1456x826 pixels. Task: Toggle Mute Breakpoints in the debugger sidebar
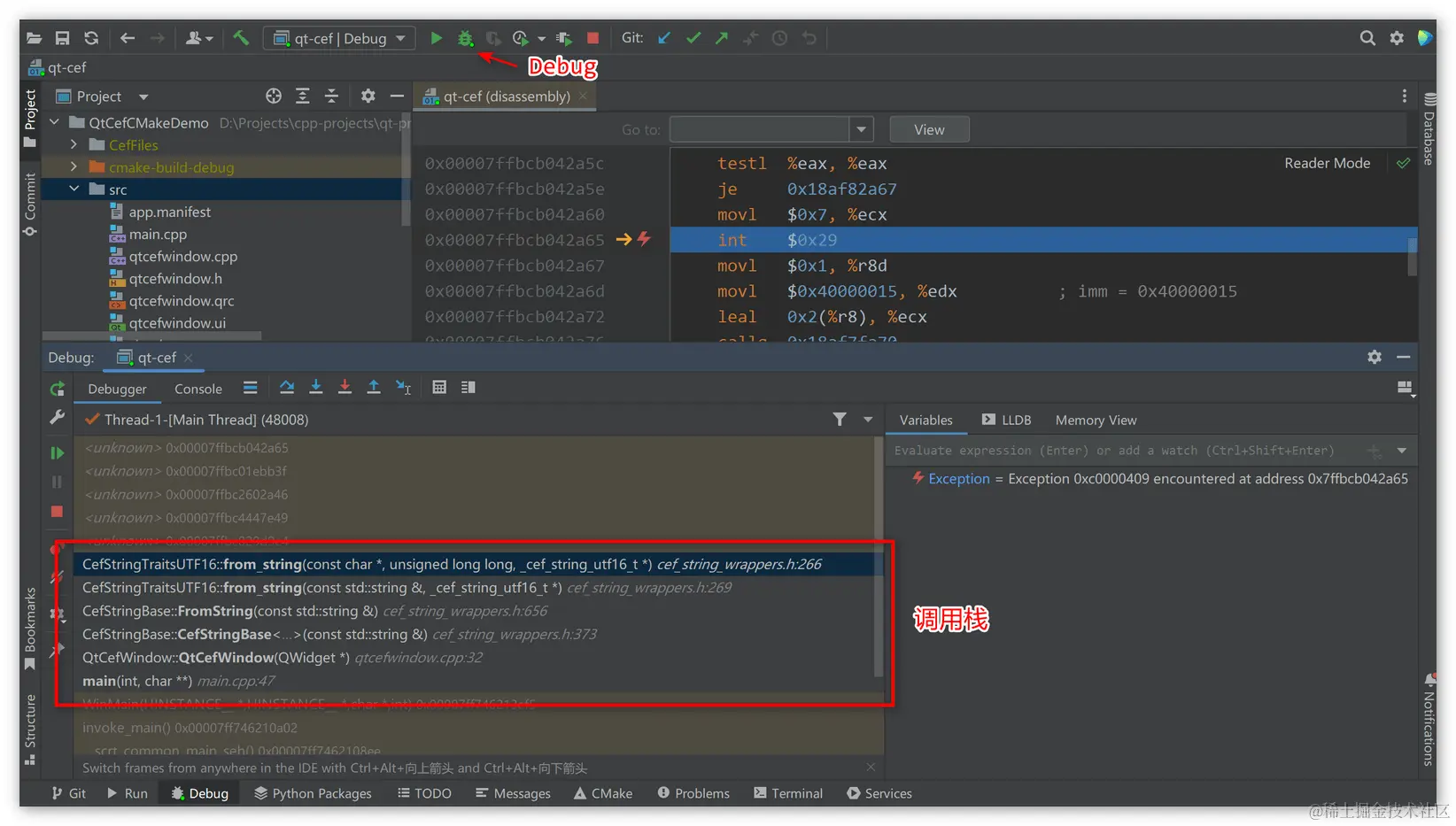coord(57,576)
